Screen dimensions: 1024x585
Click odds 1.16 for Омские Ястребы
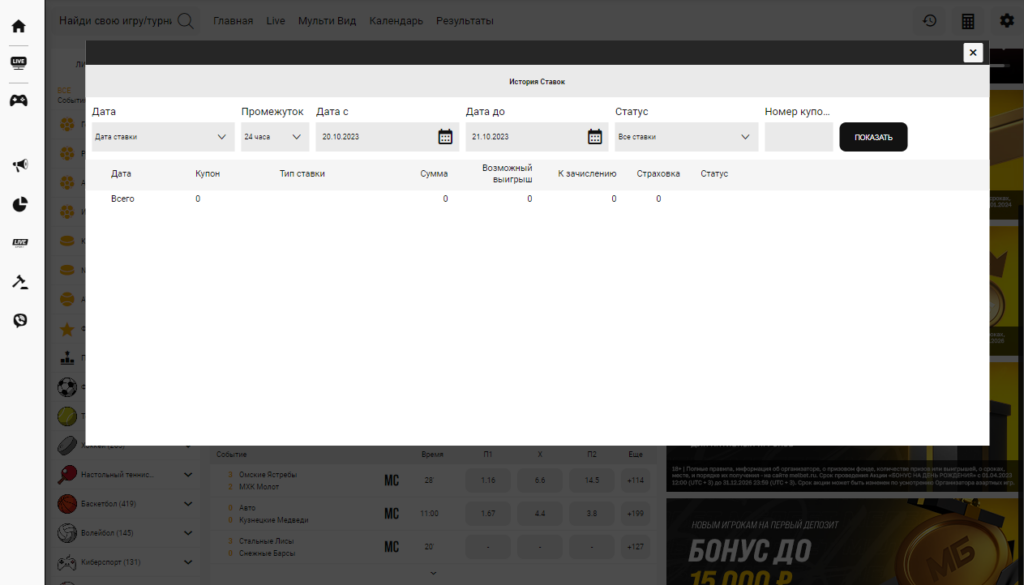[488, 481]
